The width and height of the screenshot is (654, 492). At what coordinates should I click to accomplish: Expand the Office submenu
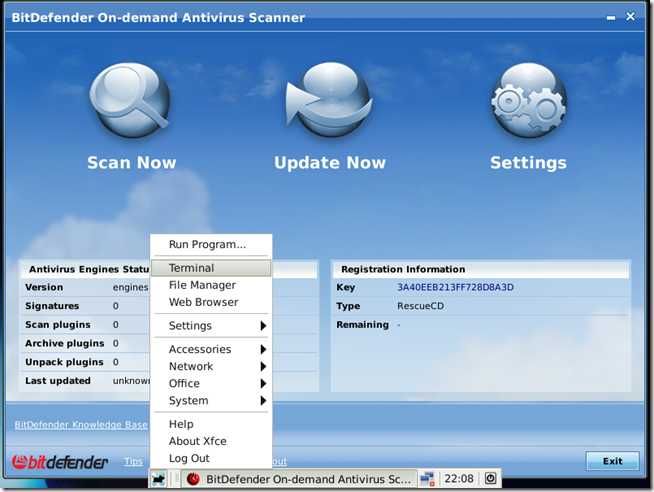click(211, 384)
